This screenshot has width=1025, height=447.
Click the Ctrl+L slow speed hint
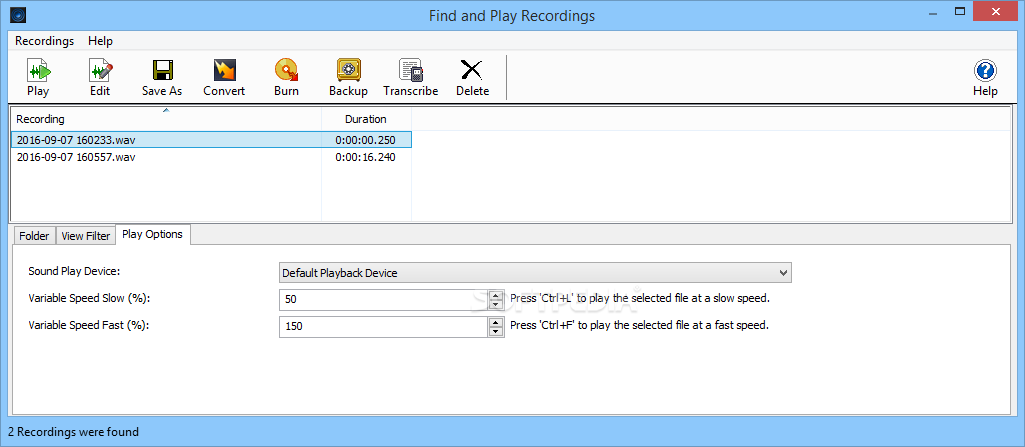tap(640, 298)
